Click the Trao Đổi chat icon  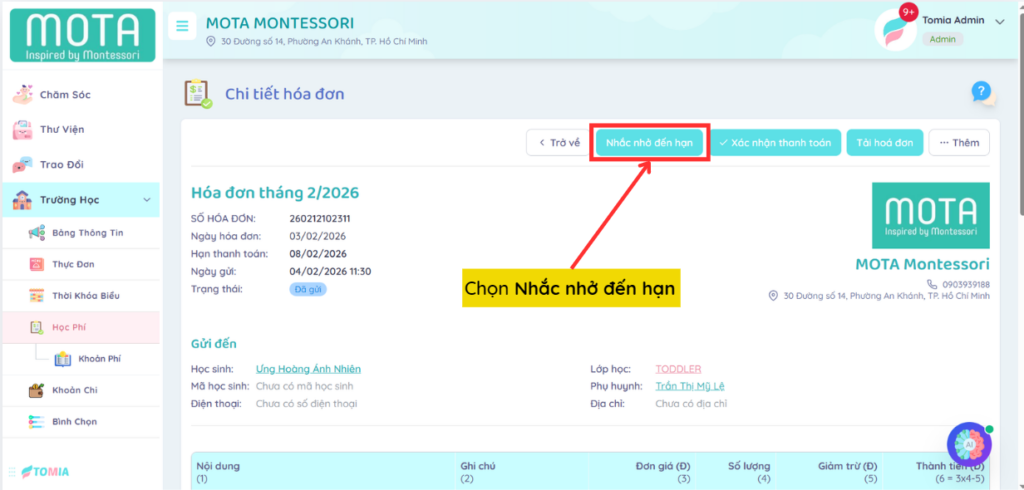coord(23,165)
